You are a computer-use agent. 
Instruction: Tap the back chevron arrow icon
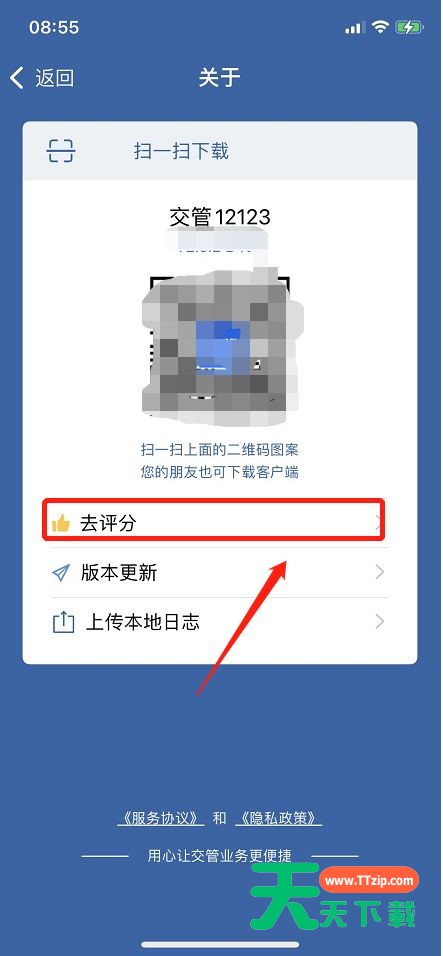[17, 78]
